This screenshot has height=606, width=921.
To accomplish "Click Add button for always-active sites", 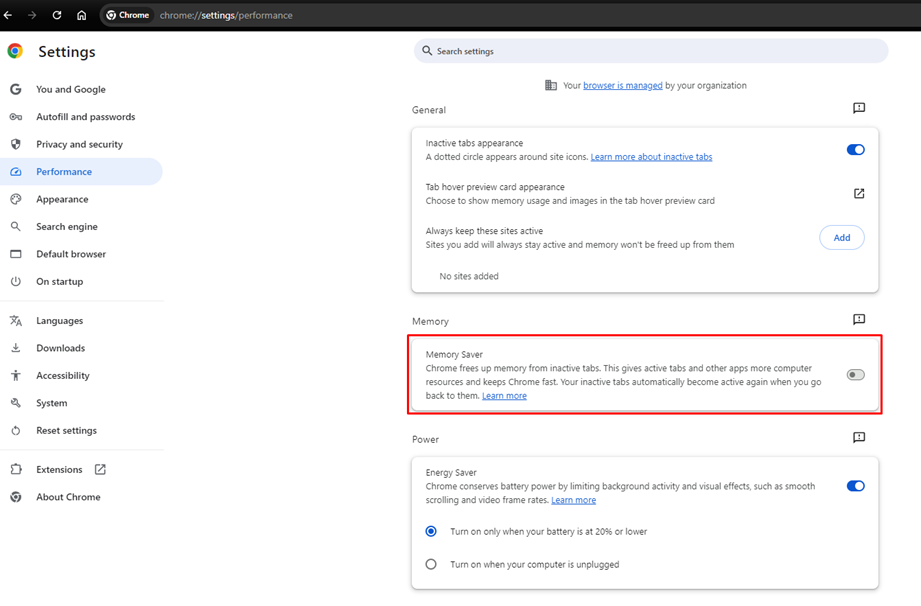I will click(842, 238).
